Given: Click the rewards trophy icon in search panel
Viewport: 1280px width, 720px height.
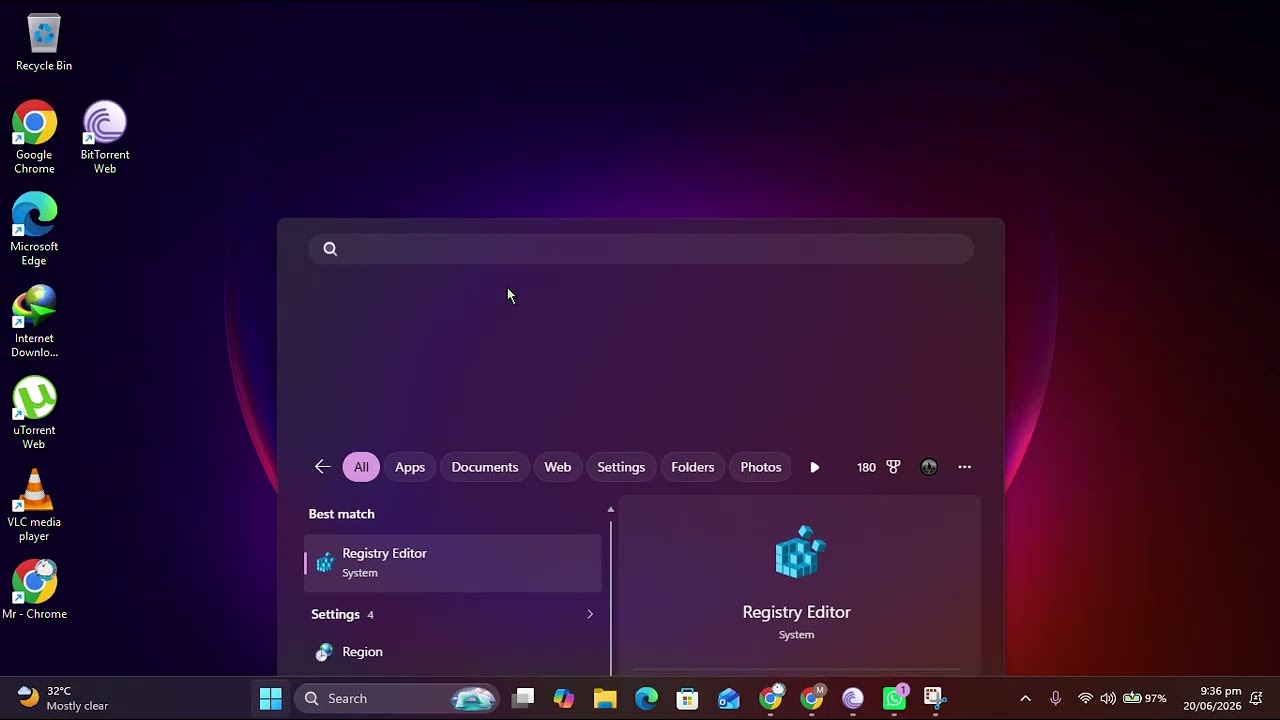Looking at the screenshot, I should [x=893, y=467].
